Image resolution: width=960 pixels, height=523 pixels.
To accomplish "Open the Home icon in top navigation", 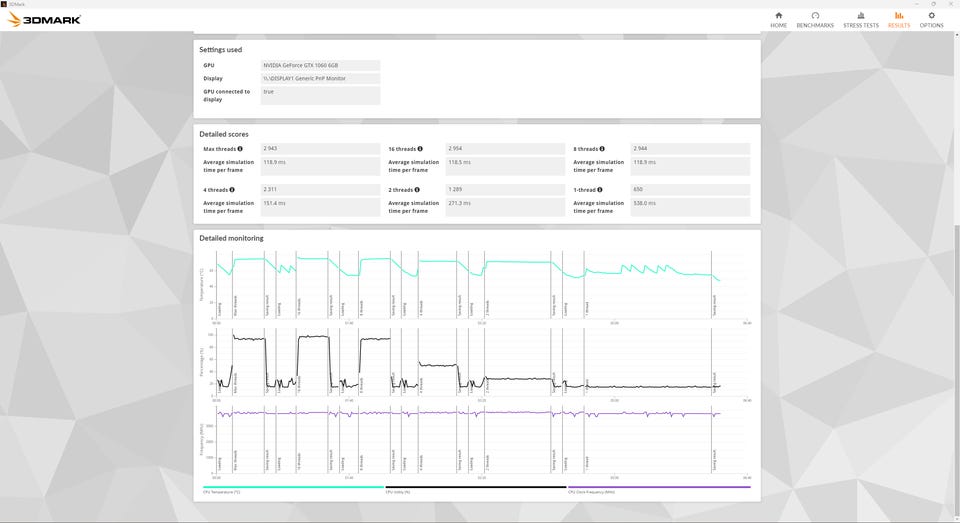I will [x=778, y=15].
